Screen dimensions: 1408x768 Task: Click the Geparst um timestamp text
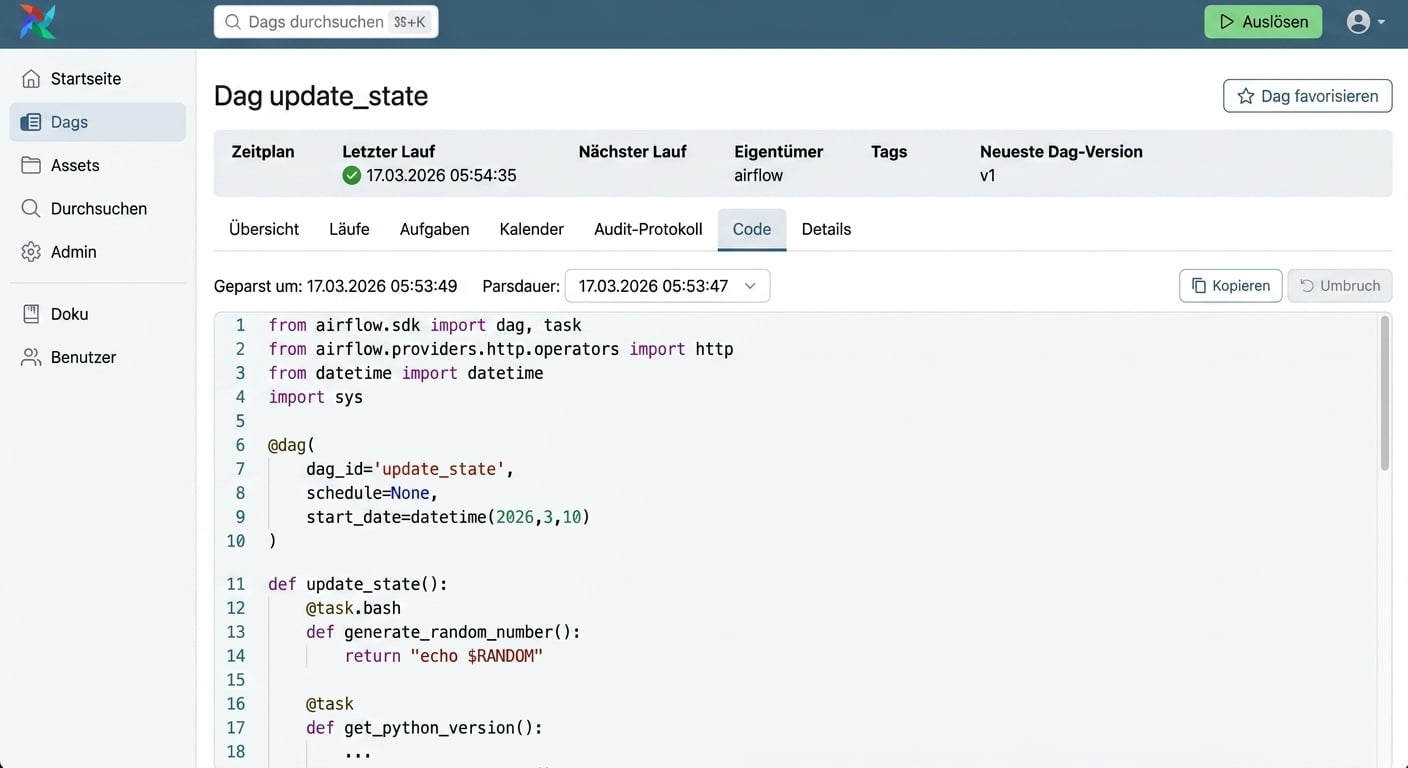point(335,286)
